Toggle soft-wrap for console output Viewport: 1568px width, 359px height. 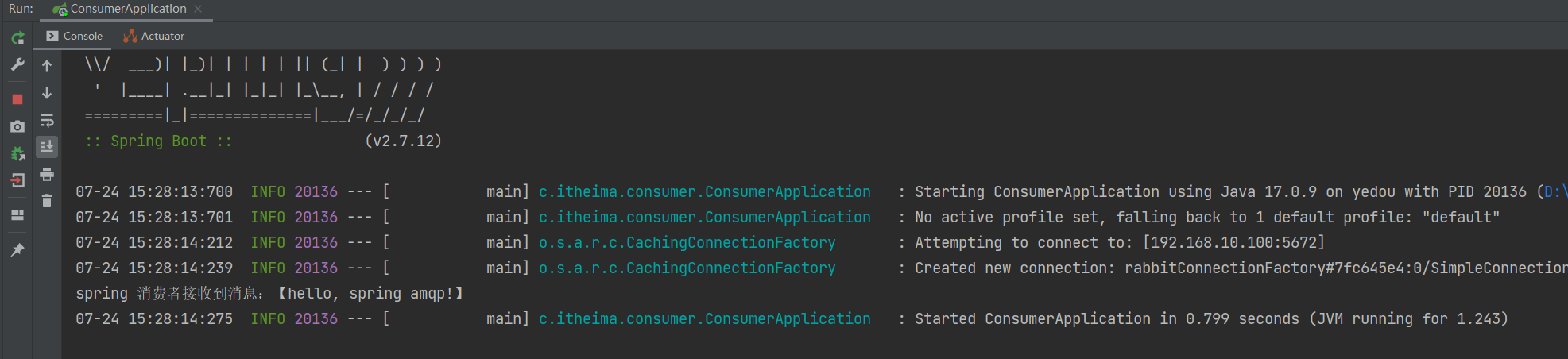pyautogui.click(x=47, y=120)
